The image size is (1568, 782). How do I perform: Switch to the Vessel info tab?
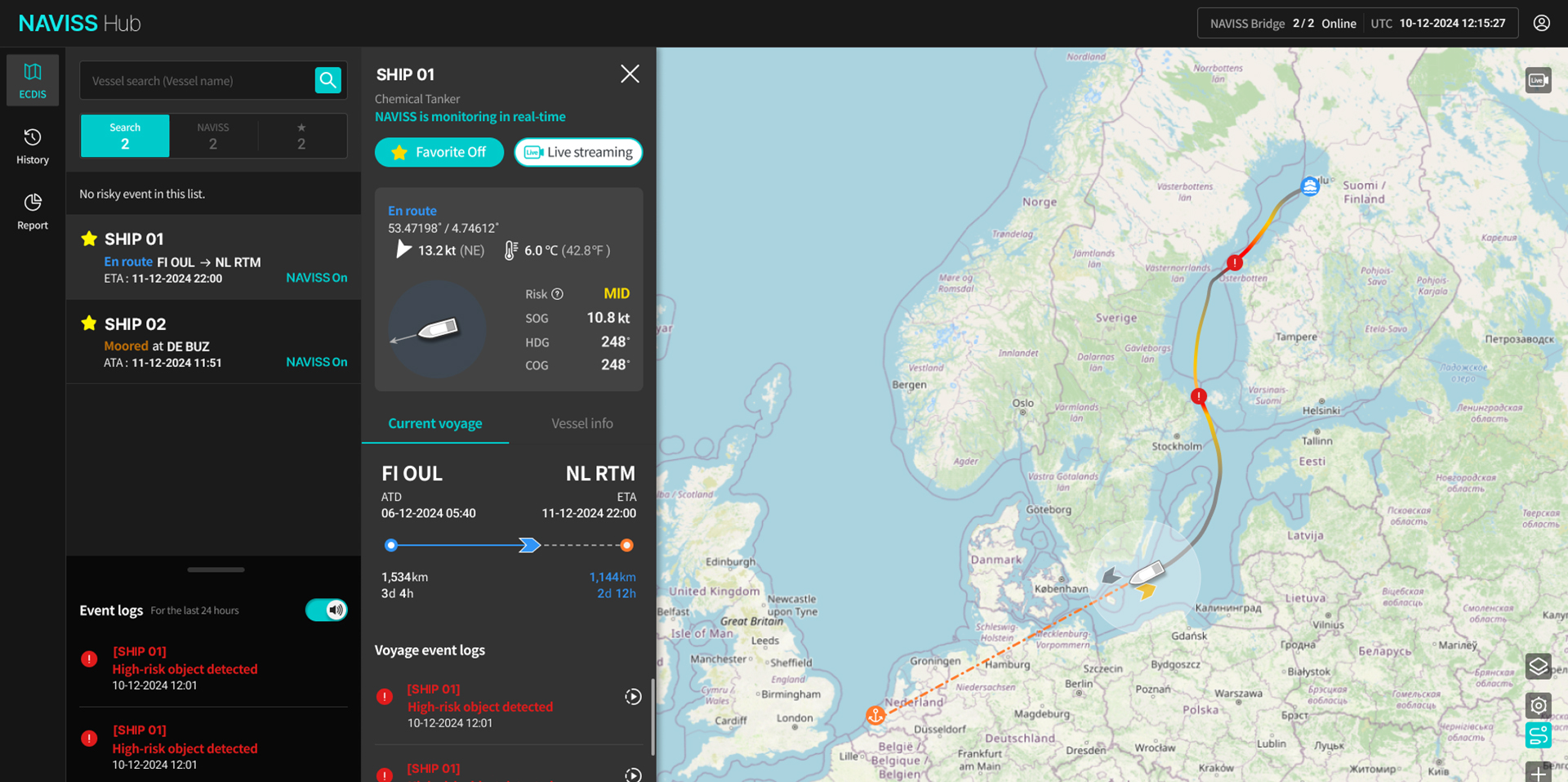tap(581, 423)
